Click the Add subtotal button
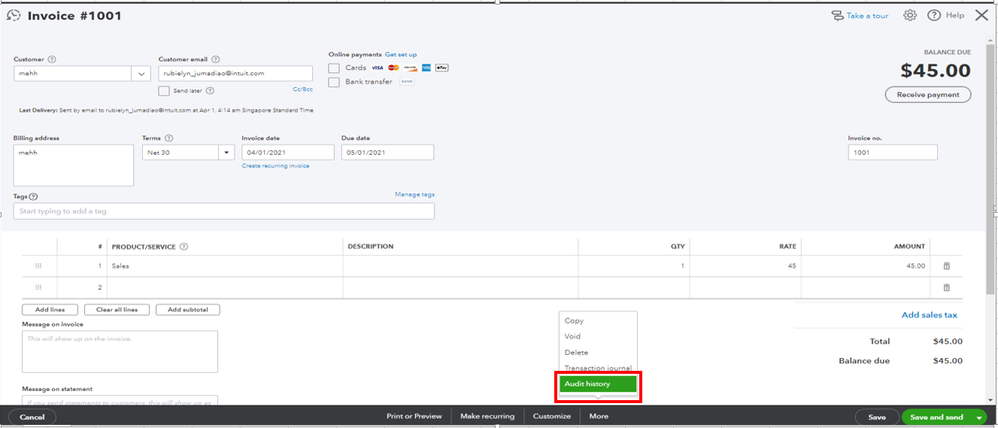This screenshot has height=428, width=998. (188, 310)
